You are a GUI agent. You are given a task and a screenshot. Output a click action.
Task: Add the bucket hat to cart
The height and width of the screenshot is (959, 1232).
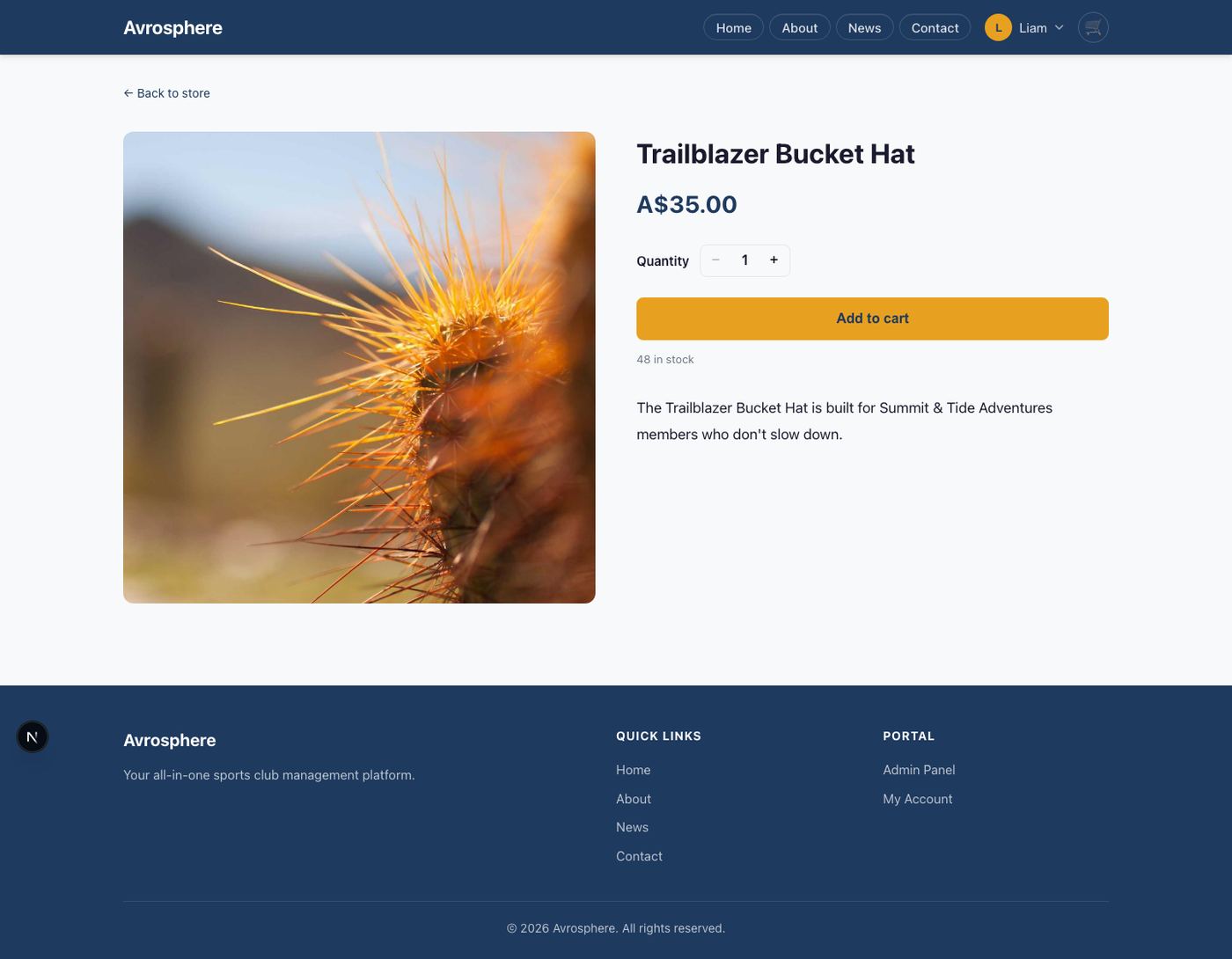coord(872,318)
